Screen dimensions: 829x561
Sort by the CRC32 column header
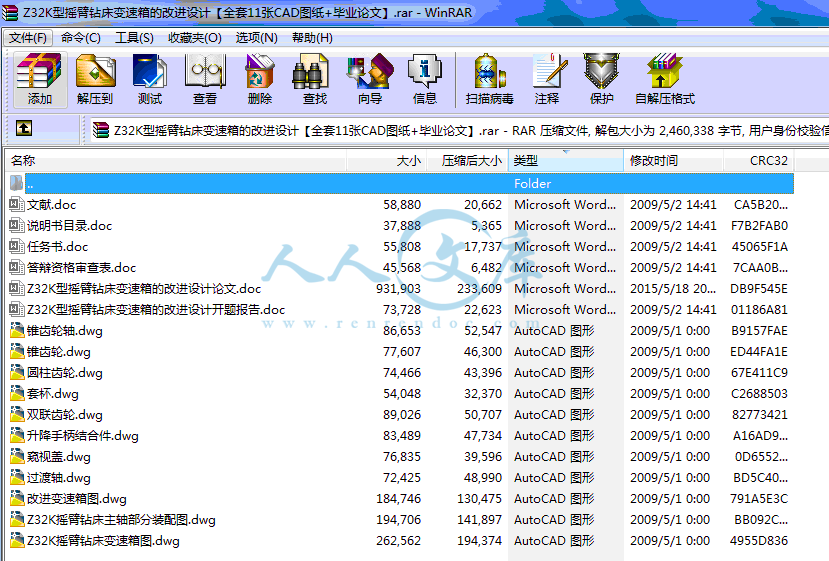758,161
